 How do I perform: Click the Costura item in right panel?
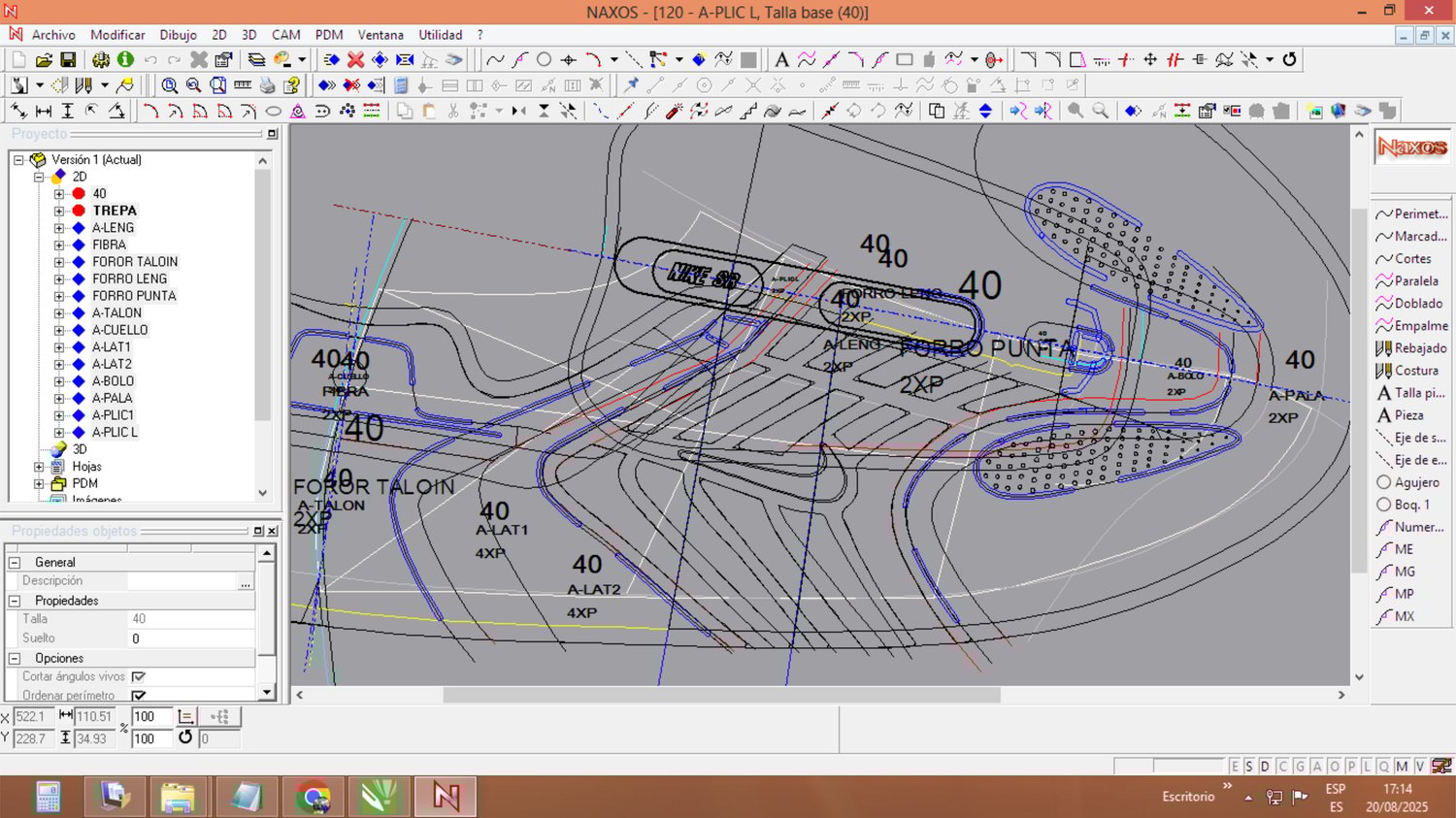tap(1415, 371)
